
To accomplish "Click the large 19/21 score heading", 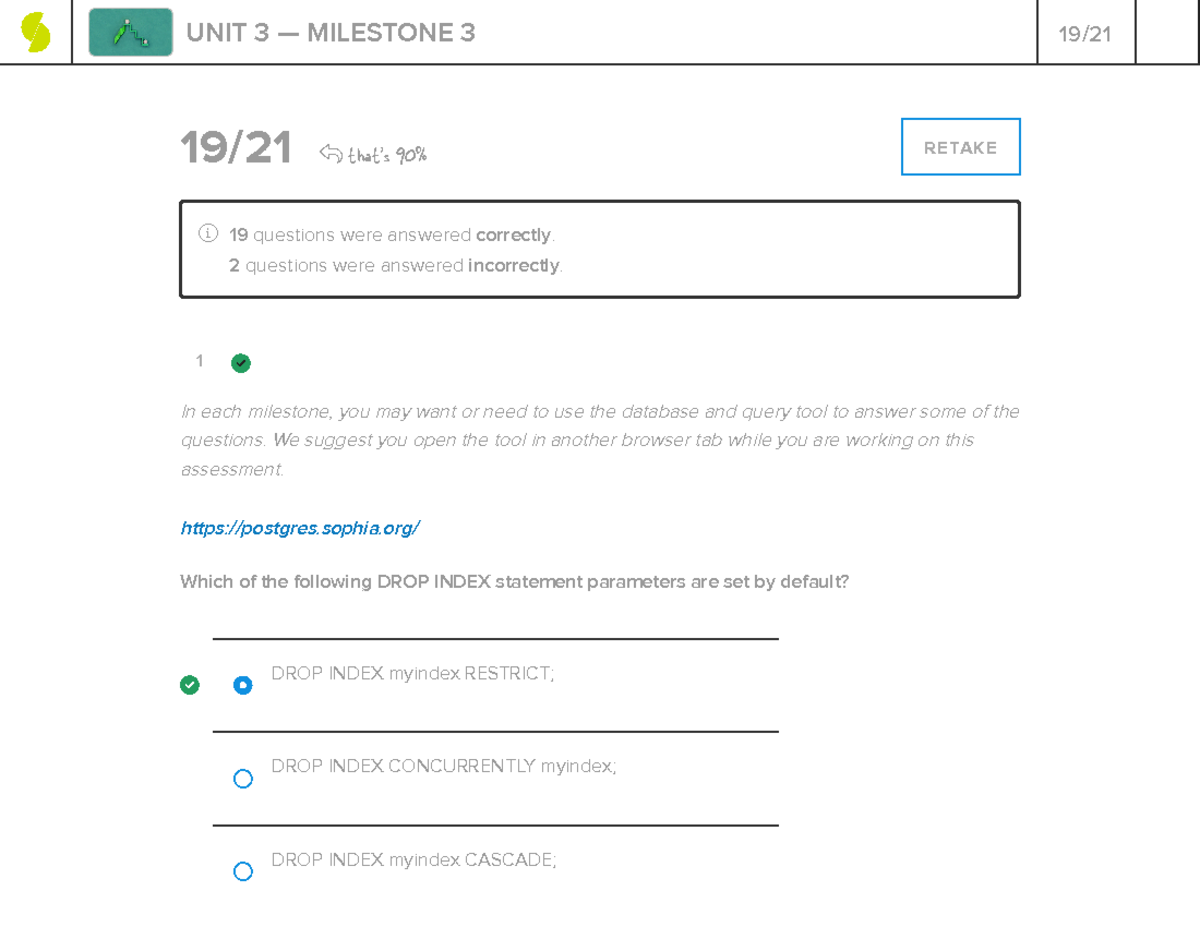I will tap(236, 149).
